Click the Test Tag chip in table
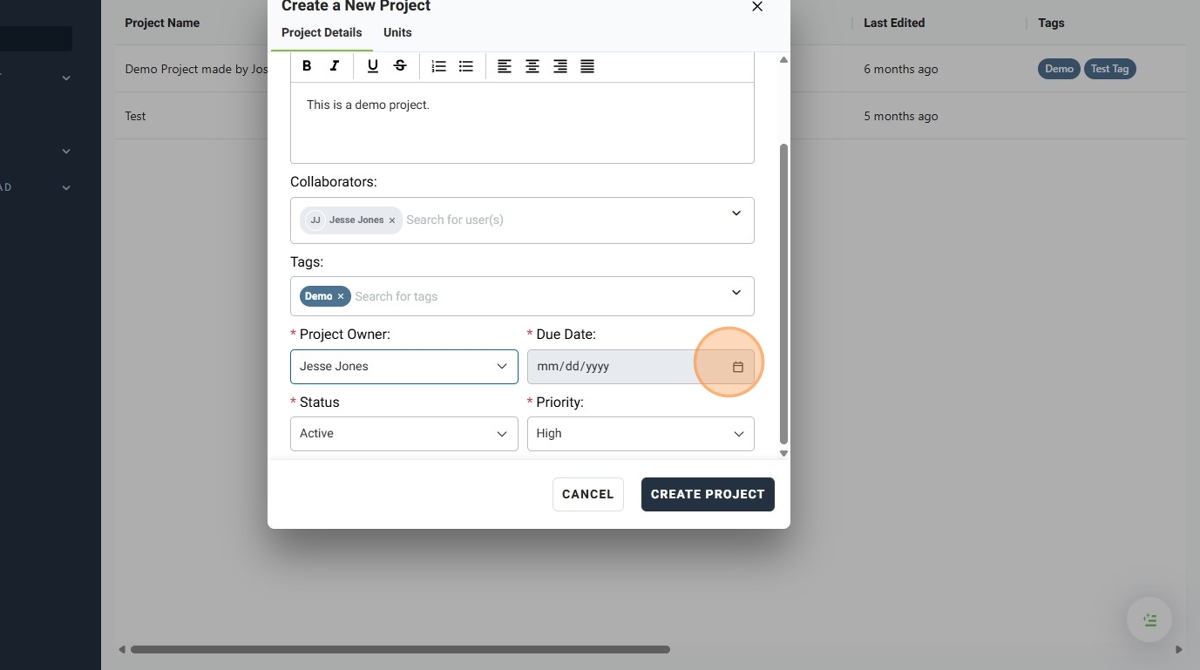 tap(1110, 69)
